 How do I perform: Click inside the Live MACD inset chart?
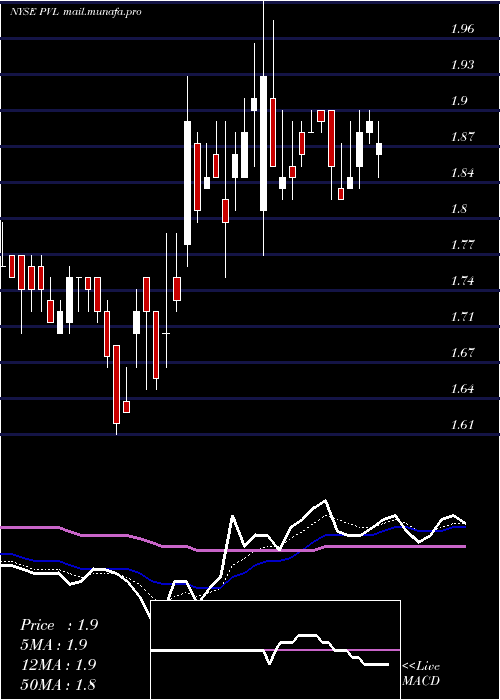[275, 650]
